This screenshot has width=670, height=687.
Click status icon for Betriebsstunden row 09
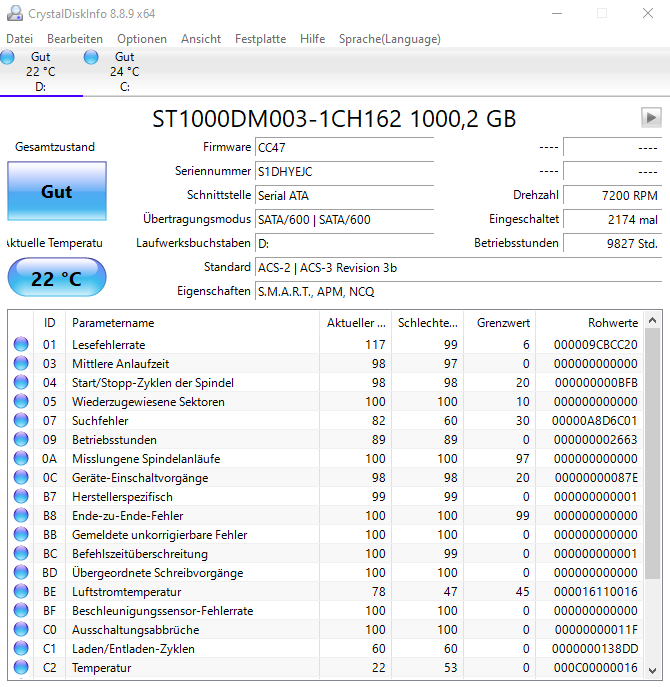pos(21,439)
